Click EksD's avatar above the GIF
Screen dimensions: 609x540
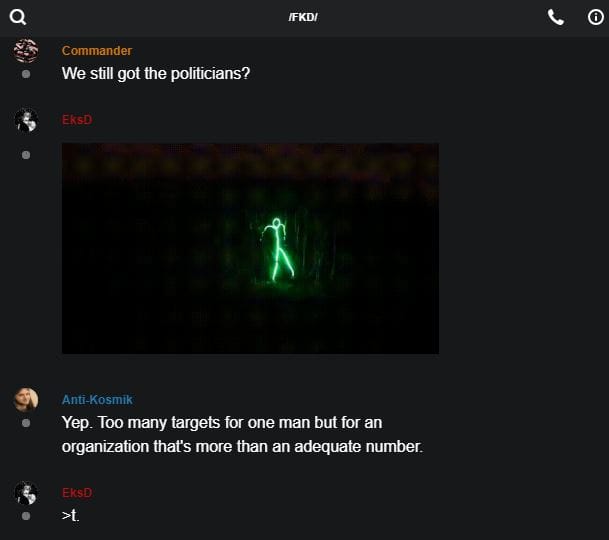pos(26,120)
